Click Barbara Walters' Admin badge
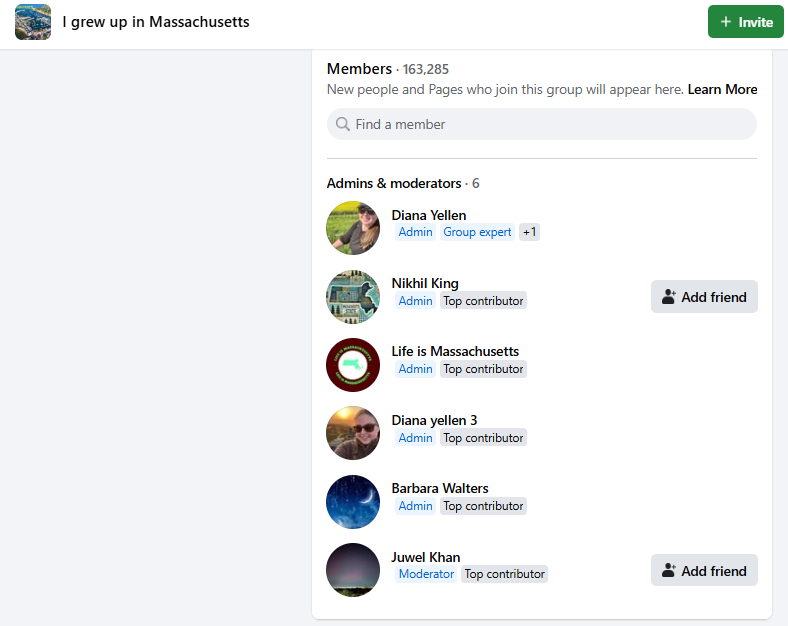 coord(415,506)
